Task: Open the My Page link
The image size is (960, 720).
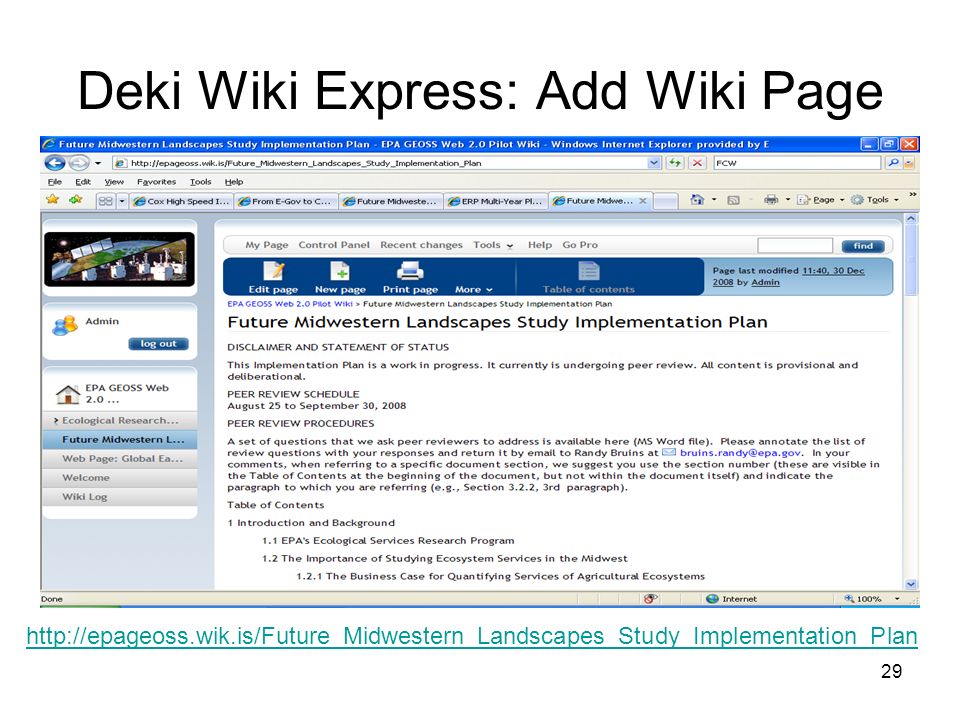Action: pyautogui.click(x=266, y=245)
